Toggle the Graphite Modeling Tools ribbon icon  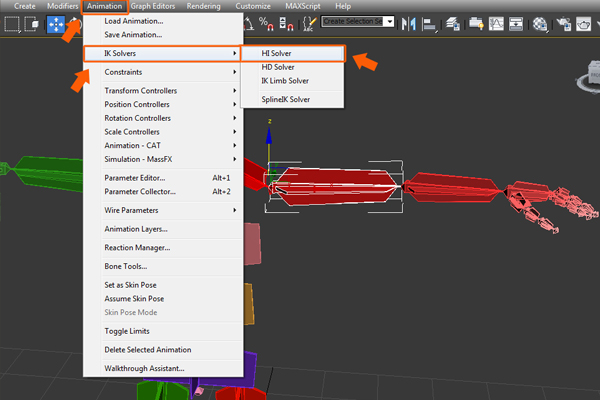pyautogui.click(x=476, y=24)
